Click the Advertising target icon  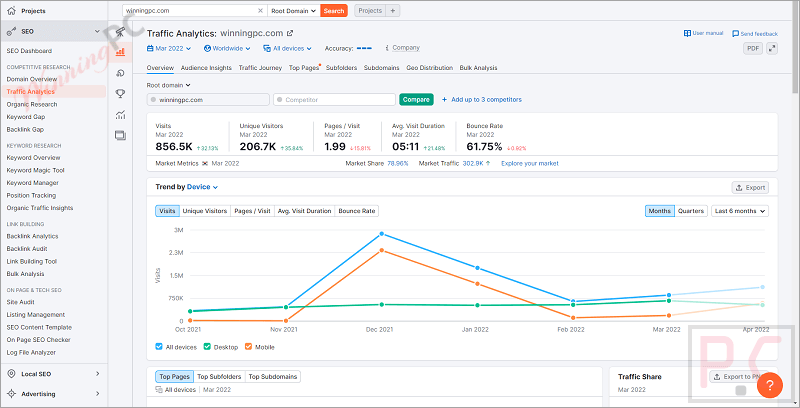pos(11,394)
